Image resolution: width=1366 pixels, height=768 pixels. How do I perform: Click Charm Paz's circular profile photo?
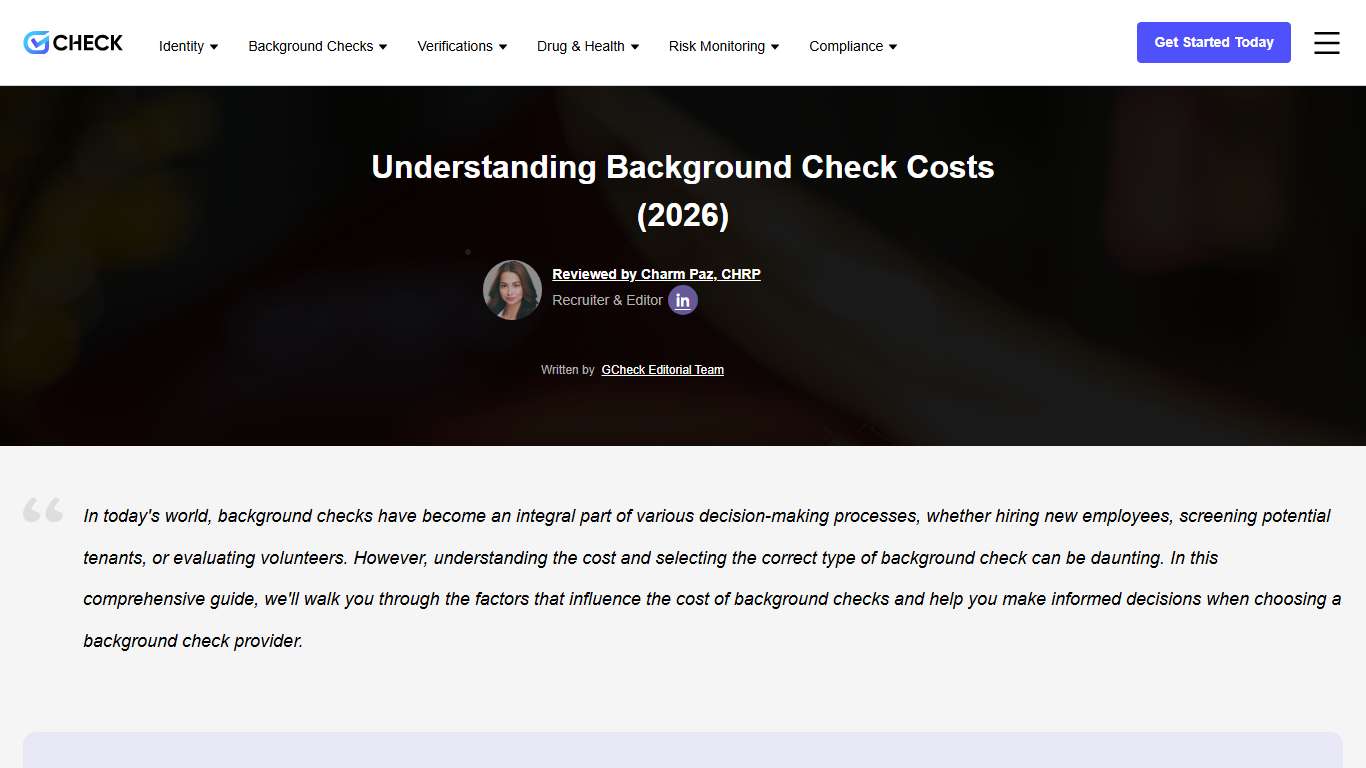coord(512,290)
